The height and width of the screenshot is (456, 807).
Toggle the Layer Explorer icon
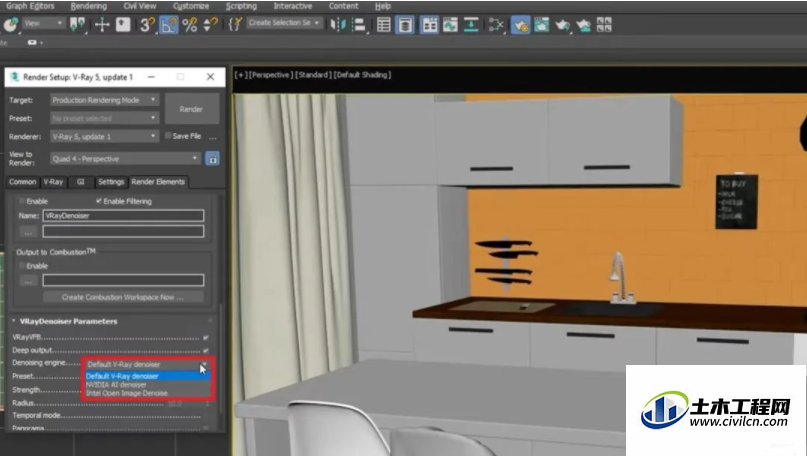click(405, 24)
